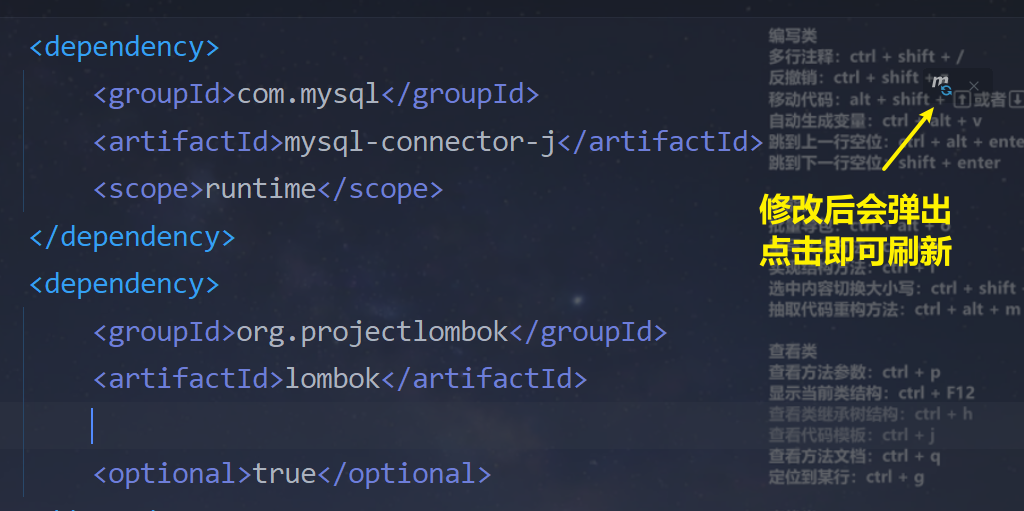Image resolution: width=1024 pixels, height=511 pixels.
Task: Click the "com.mysql" groupId value
Action: pos(308,95)
